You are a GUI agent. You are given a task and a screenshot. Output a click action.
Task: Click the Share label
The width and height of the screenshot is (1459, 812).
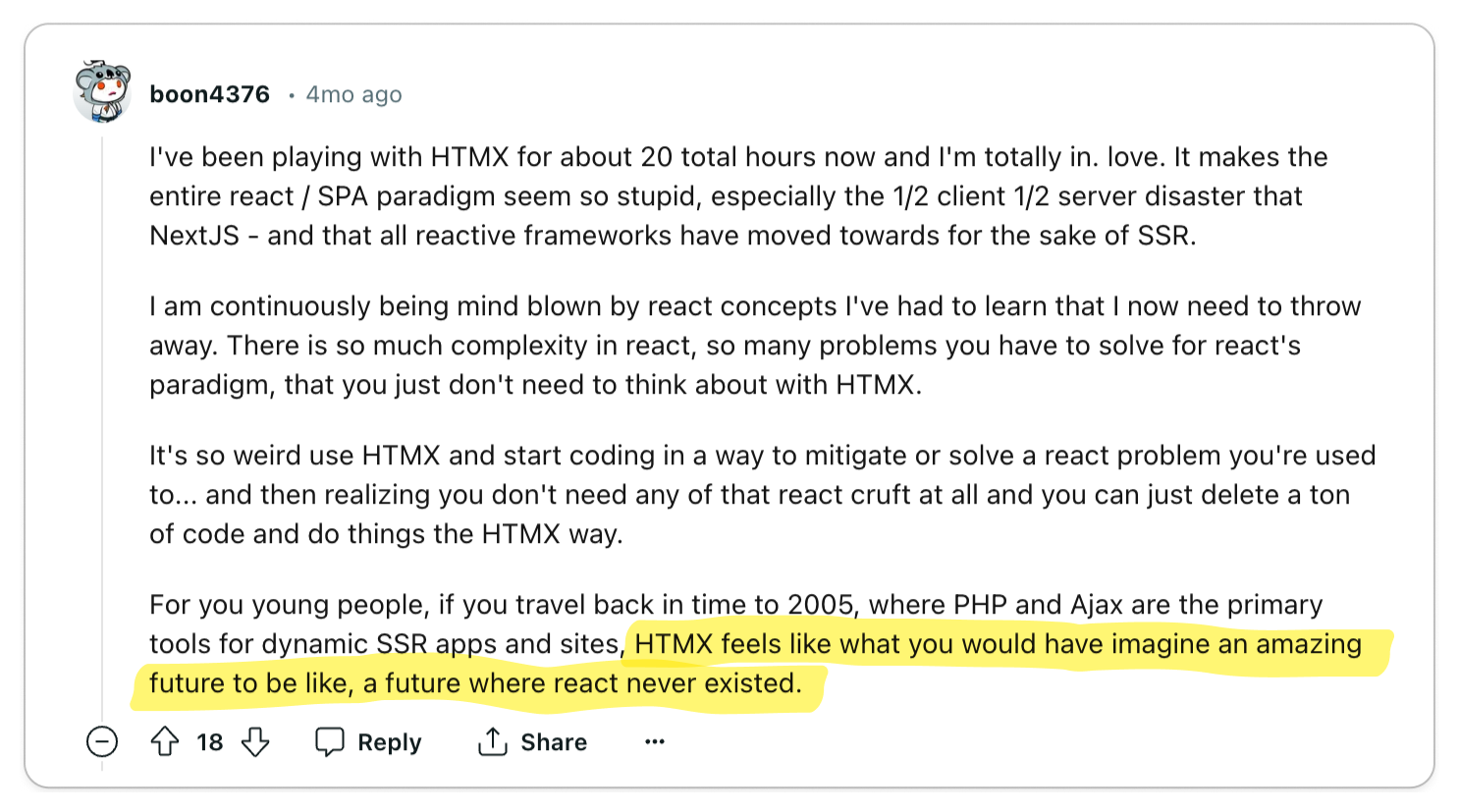tap(554, 742)
